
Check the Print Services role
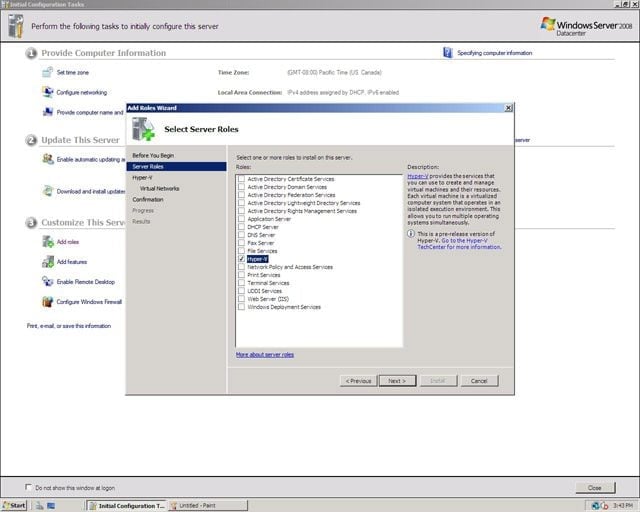tap(242, 275)
